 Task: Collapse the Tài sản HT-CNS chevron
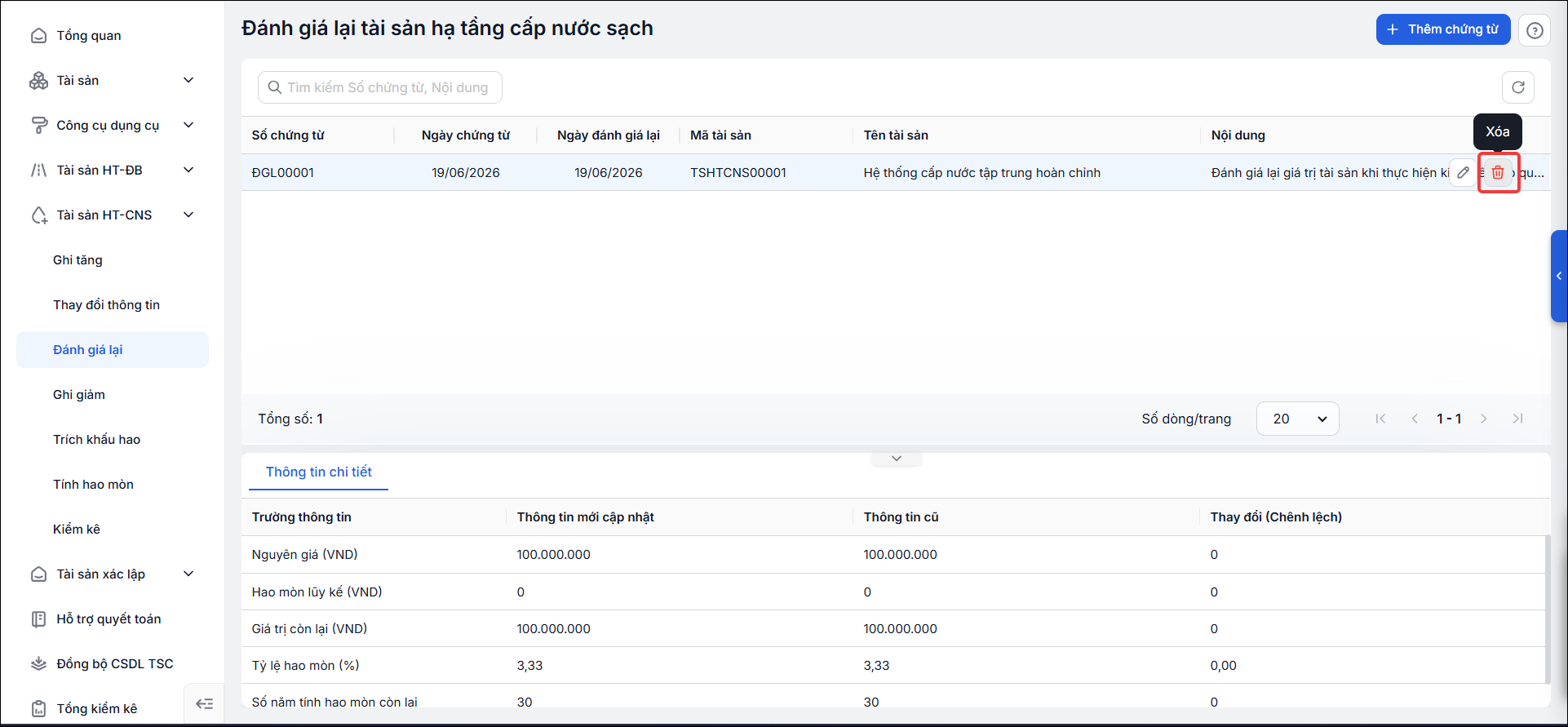[x=188, y=215]
